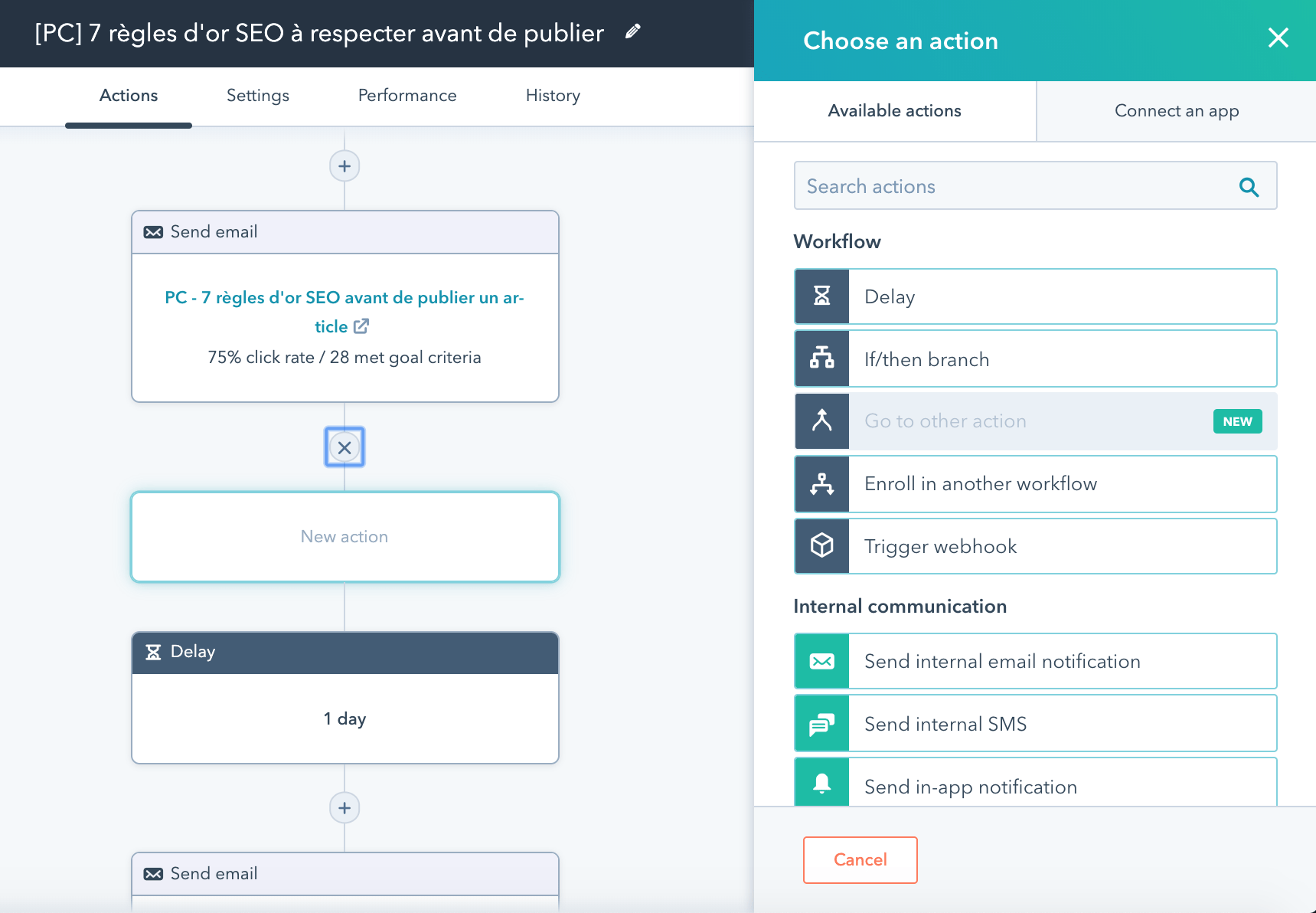Select the New action placeholder card
This screenshot has width=1316, height=913.
tap(345, 537)
